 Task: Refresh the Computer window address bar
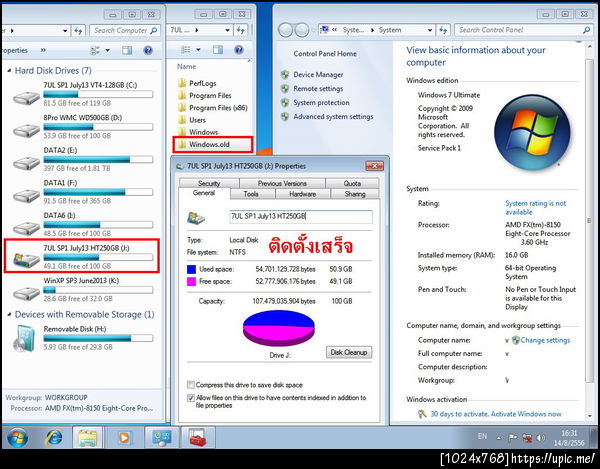click(x=78, y=30)
